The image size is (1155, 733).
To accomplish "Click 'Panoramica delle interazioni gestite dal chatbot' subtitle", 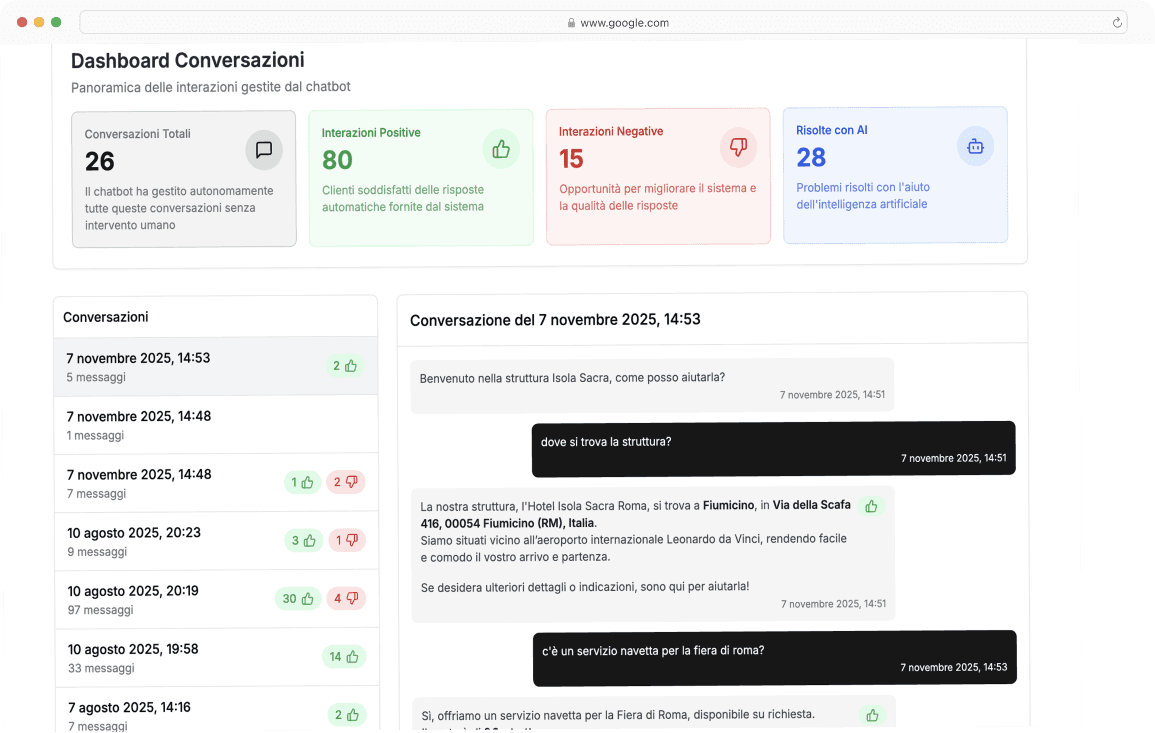I will pos(211,87).
